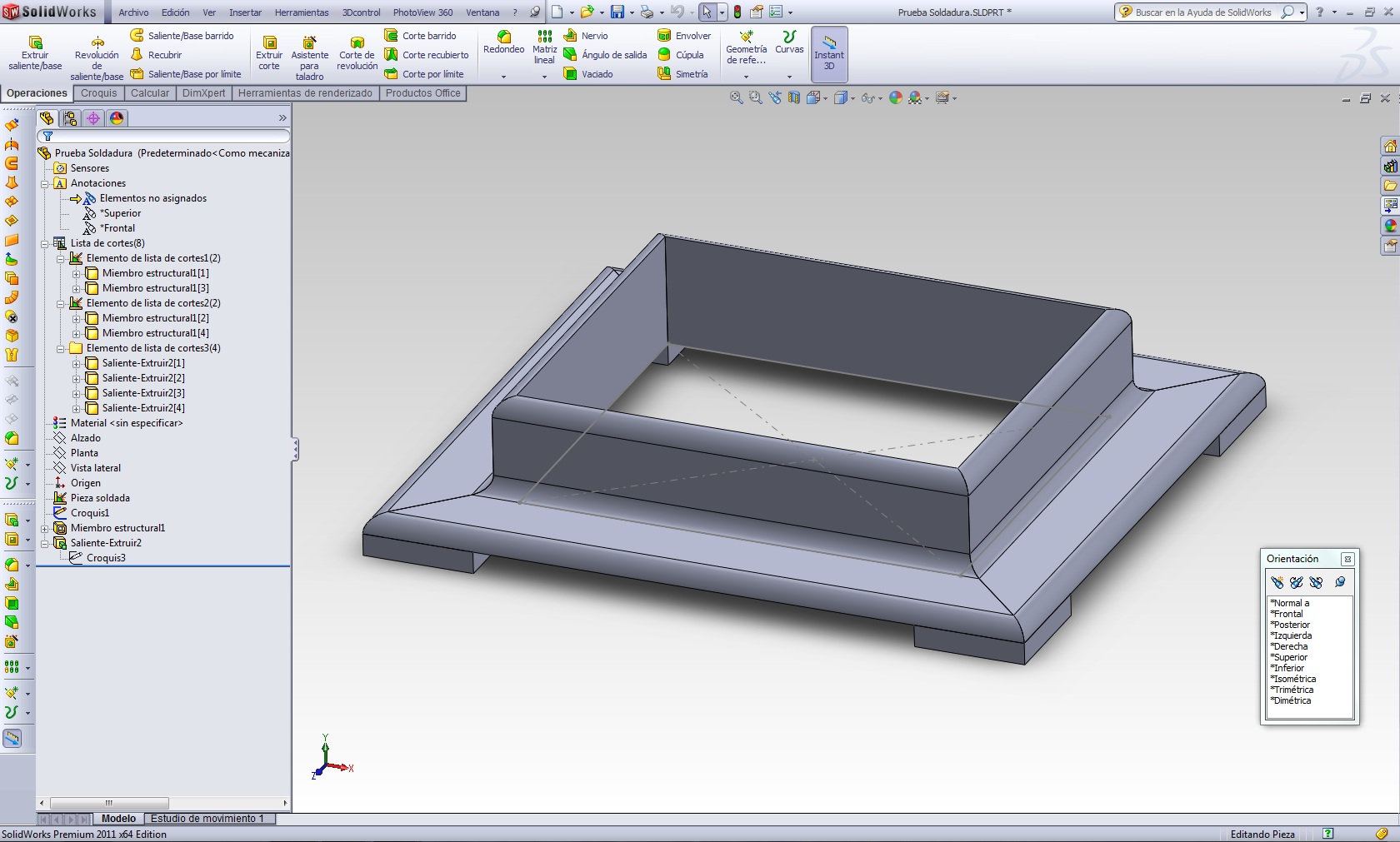The width and height of the screenshot is (1400, 842).
Task: Open Asistente para taladro
Action: point(309,58)
